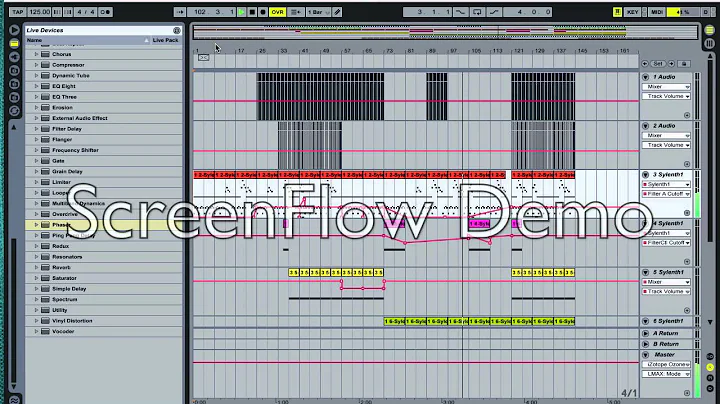Open the Plug-In Devices browser icon
This screenshot has height=404, width=720.
point(14,57)
